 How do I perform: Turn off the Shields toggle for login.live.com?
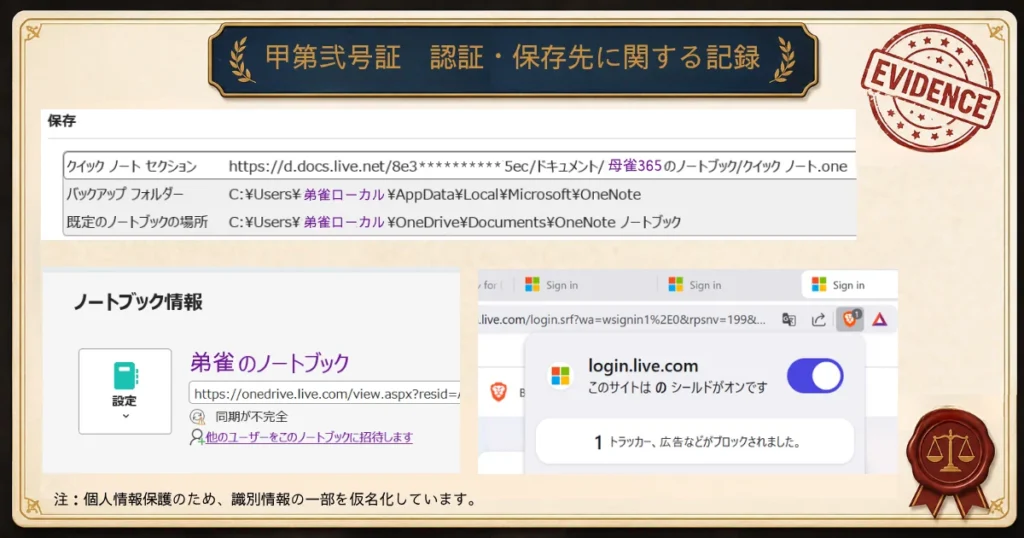815,375
